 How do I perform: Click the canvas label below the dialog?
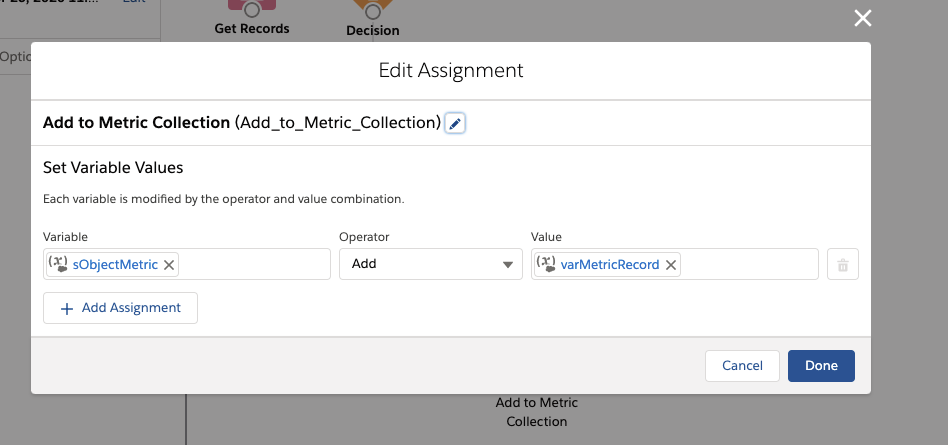point(537,412)
